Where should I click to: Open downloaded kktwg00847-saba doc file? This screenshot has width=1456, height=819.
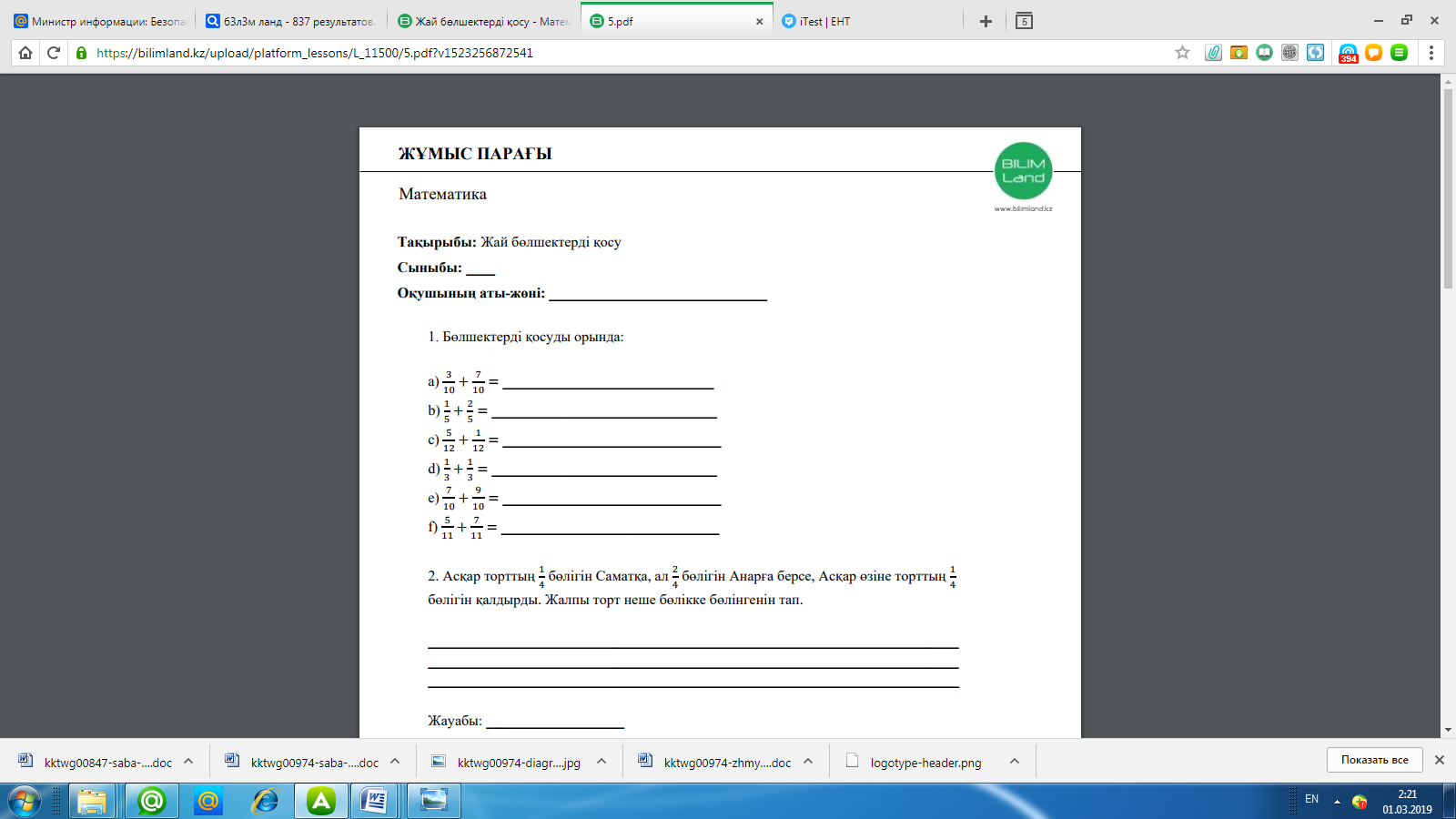[x=96, y=763]
